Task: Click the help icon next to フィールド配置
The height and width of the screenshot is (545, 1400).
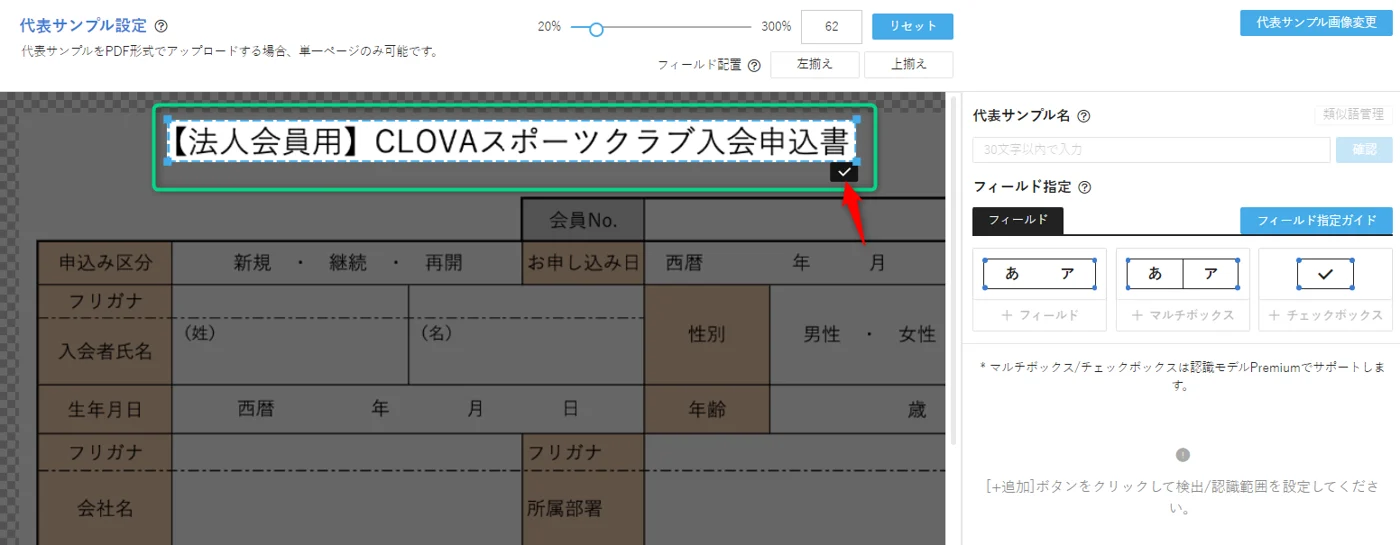Action: click(x=754, y=65)
